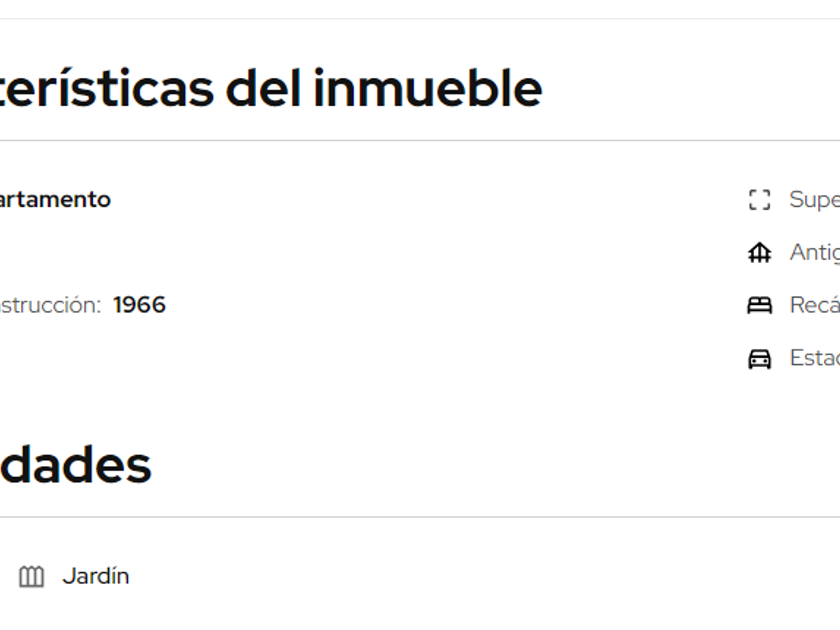The image size is (840, 630).
Task: Click the divider line below 'inmueble' heading
Action: pos(420,141)
